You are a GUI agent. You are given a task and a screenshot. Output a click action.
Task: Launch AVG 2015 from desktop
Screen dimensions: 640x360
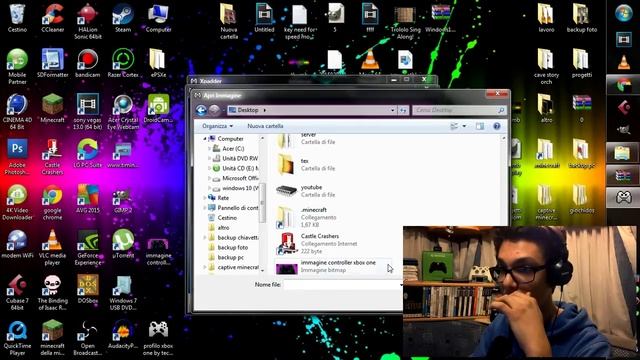88,199
